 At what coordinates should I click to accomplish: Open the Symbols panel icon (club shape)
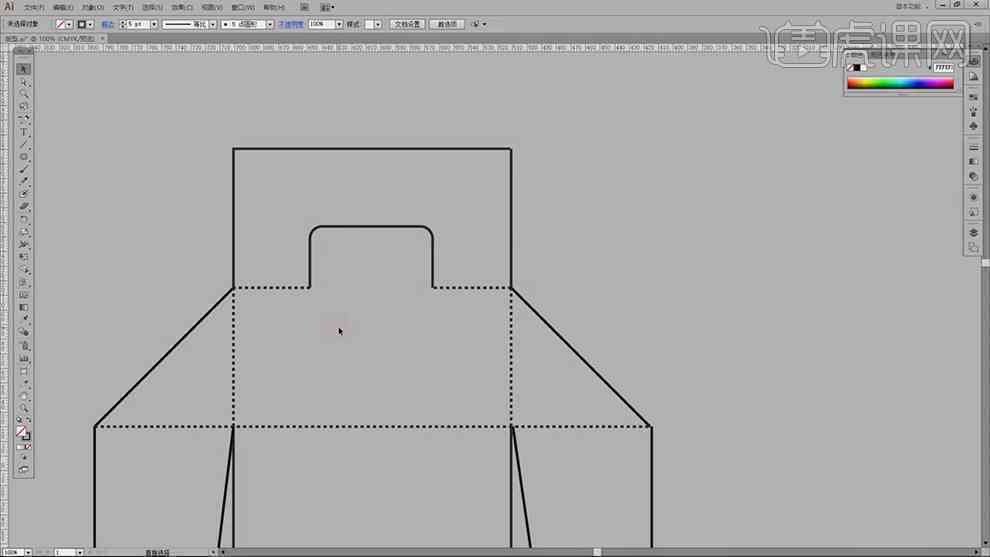click(x=973, y=126)
